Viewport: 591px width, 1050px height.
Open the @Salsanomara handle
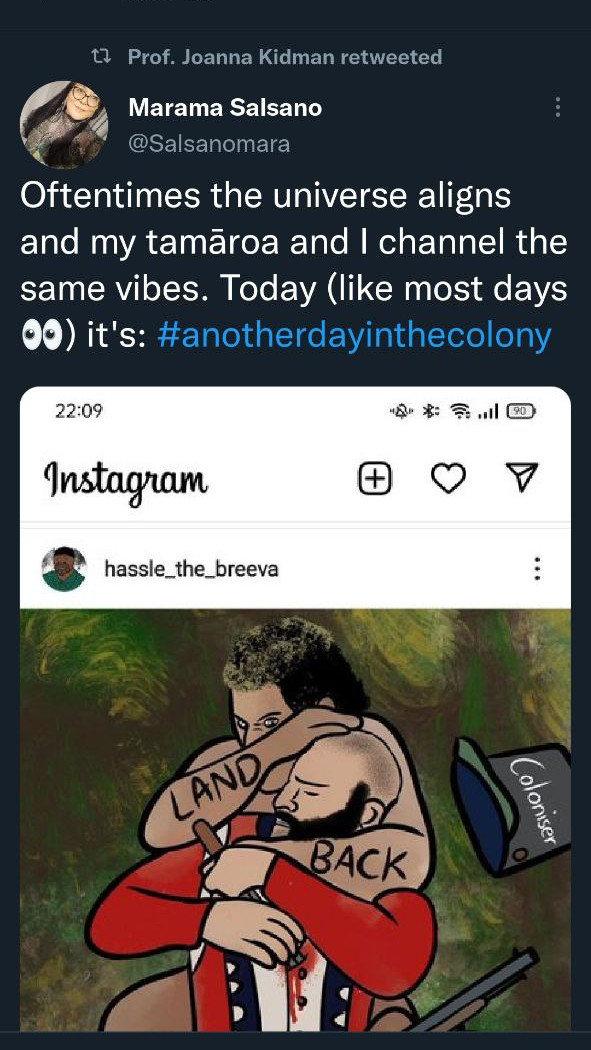coord(209,144)
